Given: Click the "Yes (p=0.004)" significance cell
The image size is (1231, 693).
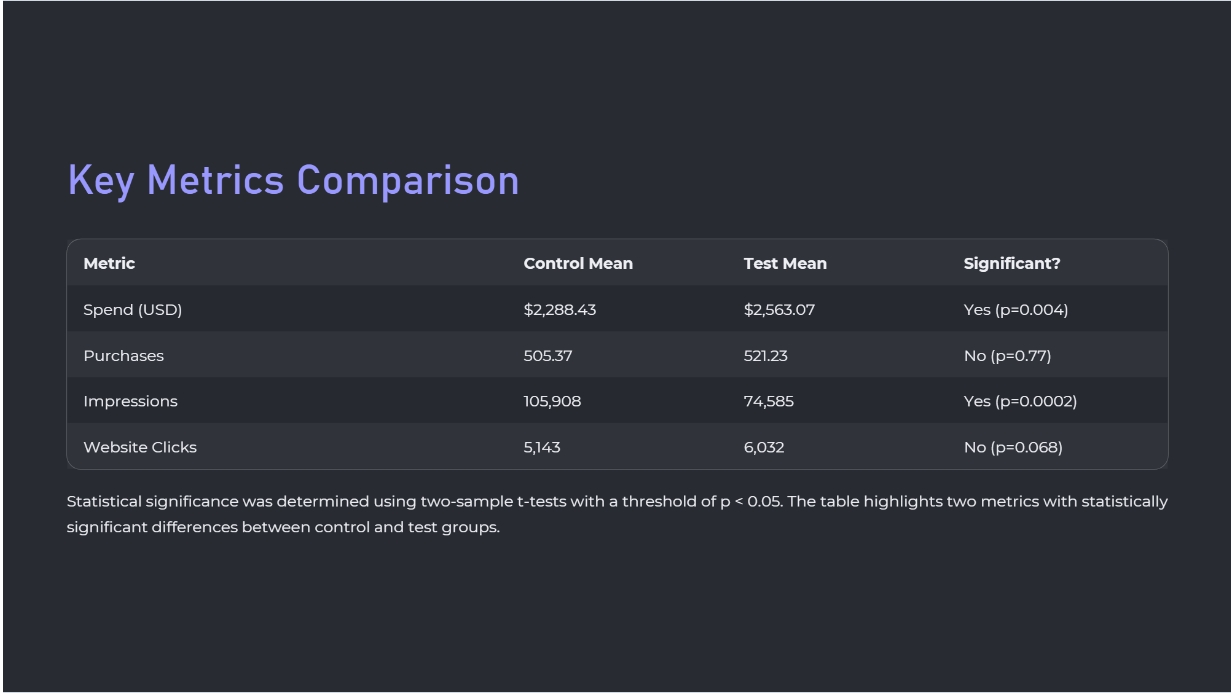Looking at the screenshot, I should pos(1016,310).
